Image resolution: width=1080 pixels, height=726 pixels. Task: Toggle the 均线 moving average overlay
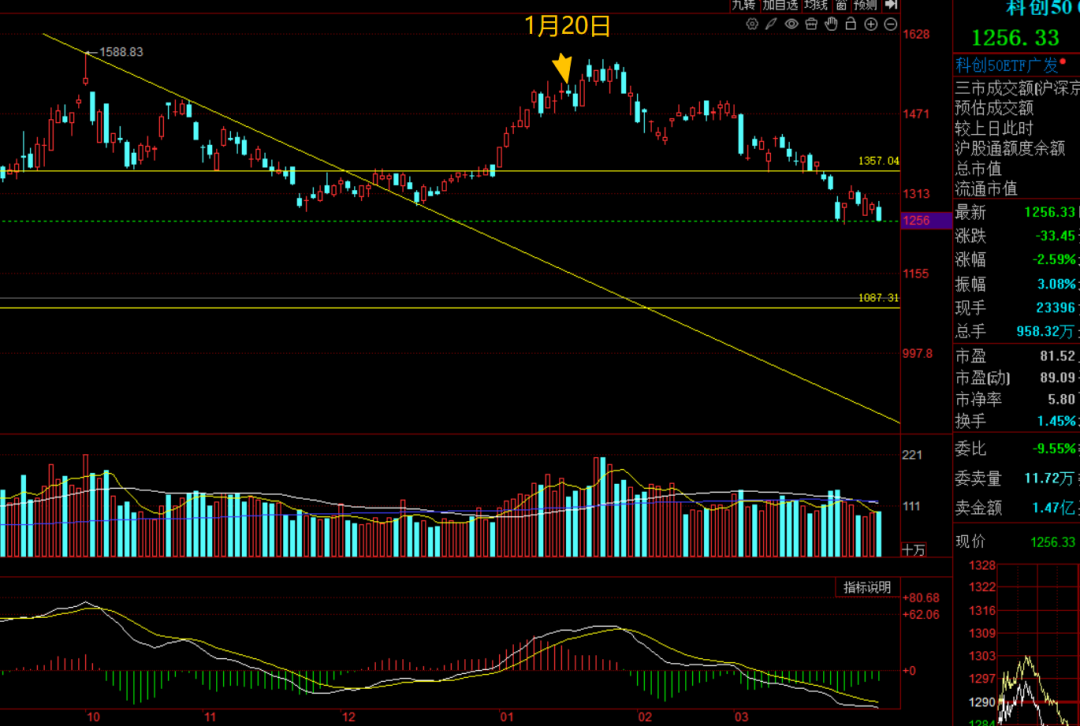[816, 5]
